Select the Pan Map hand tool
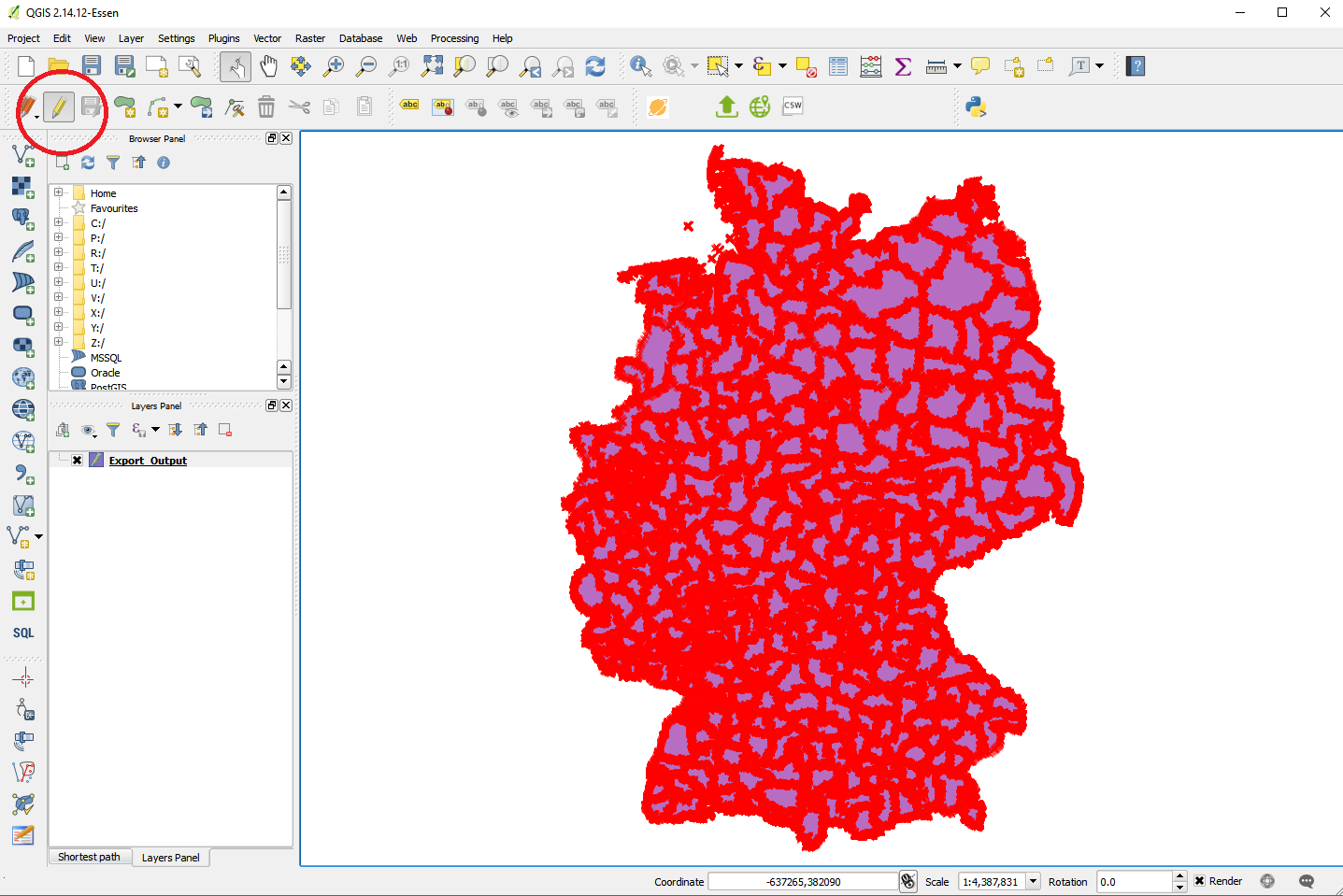The height and width of the screenshot is (896, 1343). click(x=269, y=66)
